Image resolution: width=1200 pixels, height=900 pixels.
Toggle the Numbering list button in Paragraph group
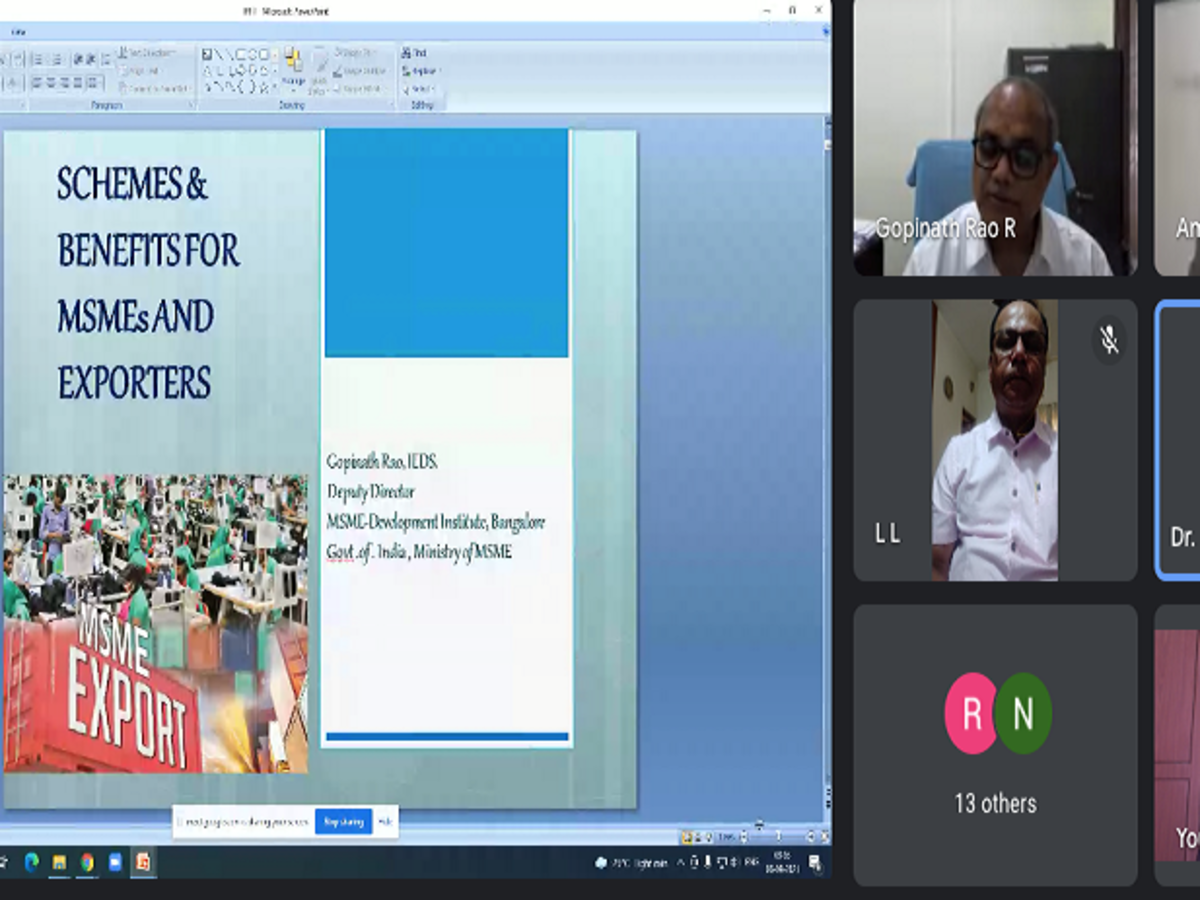[56, 59]
